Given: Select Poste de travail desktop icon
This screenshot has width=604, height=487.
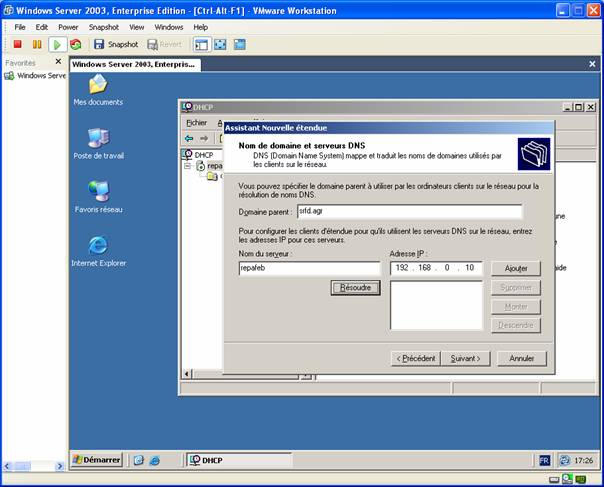Looking at the screenshot, I should click(99, 144).
